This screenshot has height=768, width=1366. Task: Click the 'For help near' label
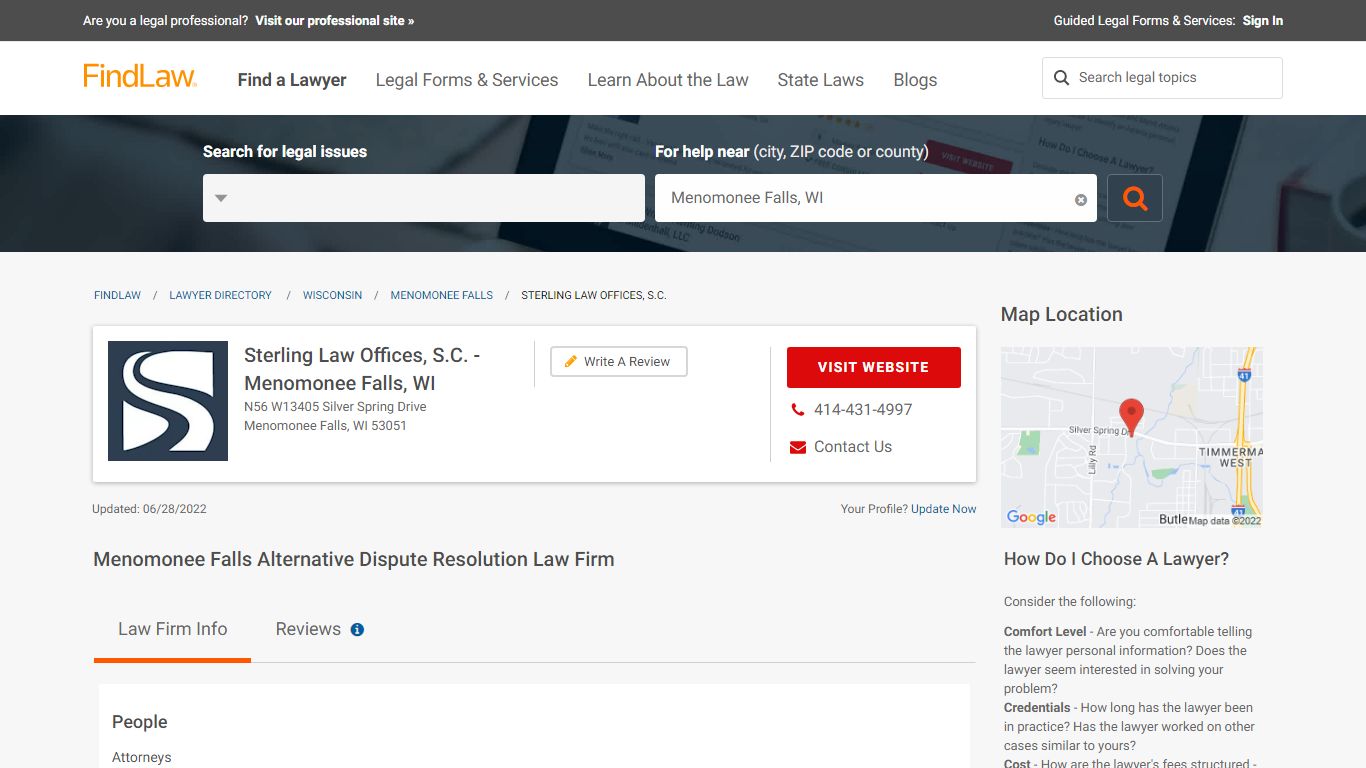point(702,152)
